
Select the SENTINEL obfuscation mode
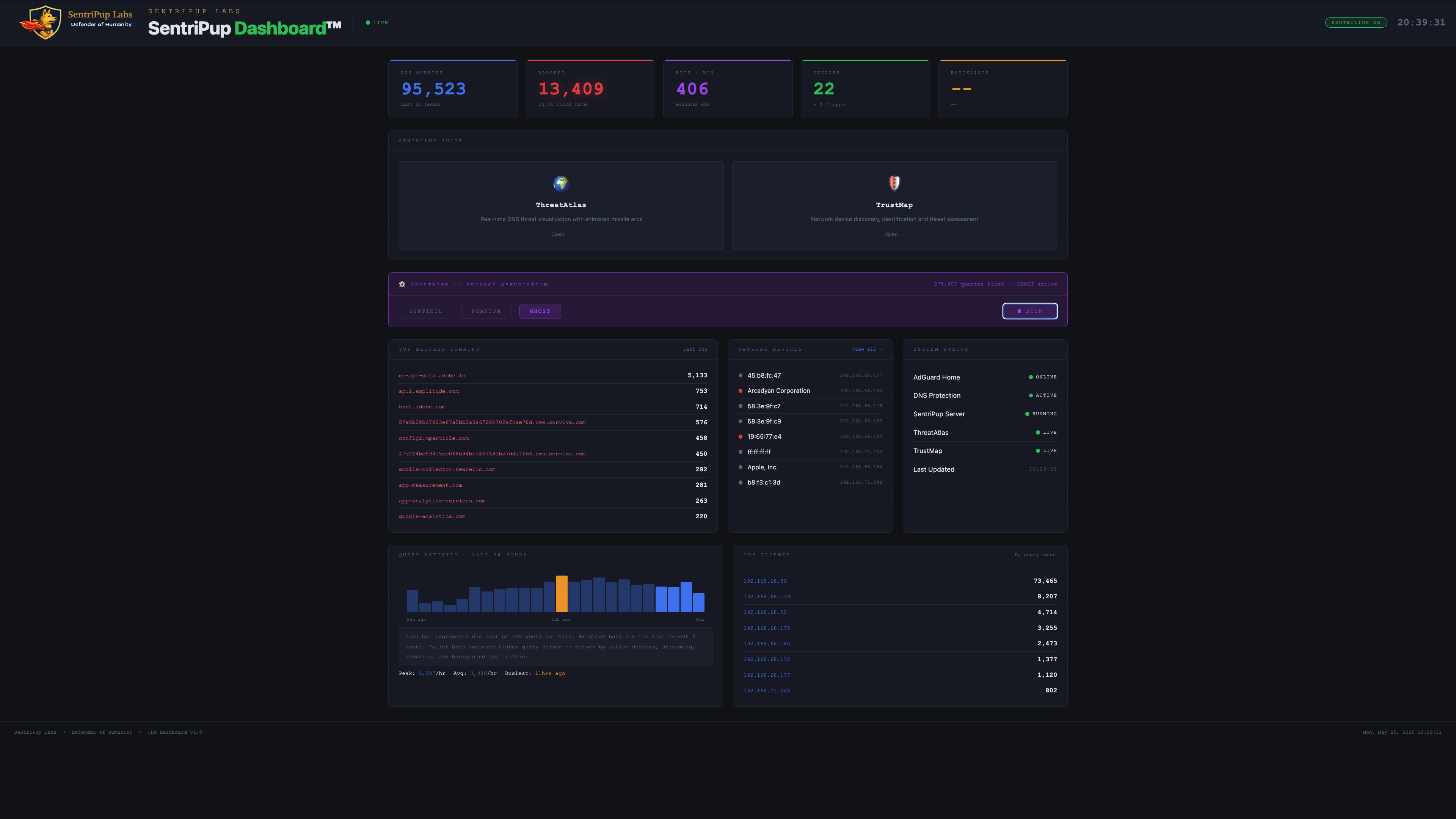pos(425,311)
